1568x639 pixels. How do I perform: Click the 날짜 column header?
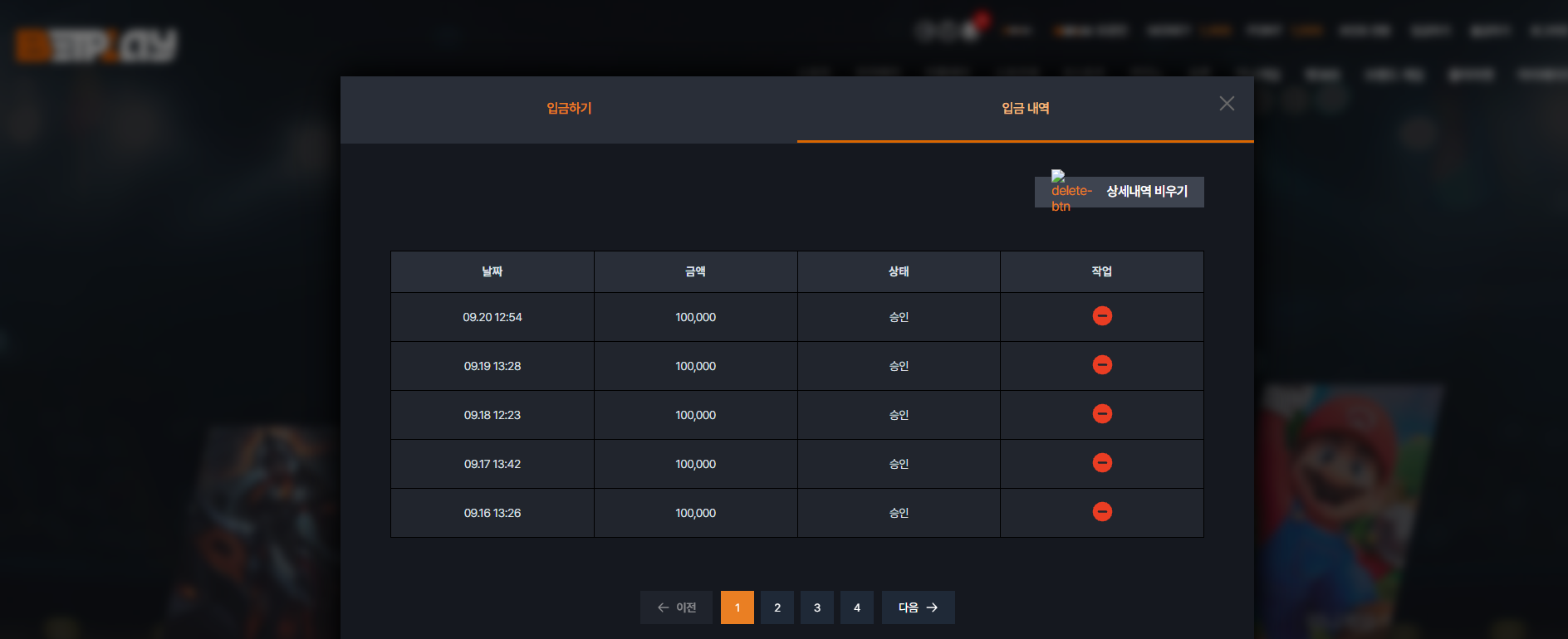coord(492,271)
